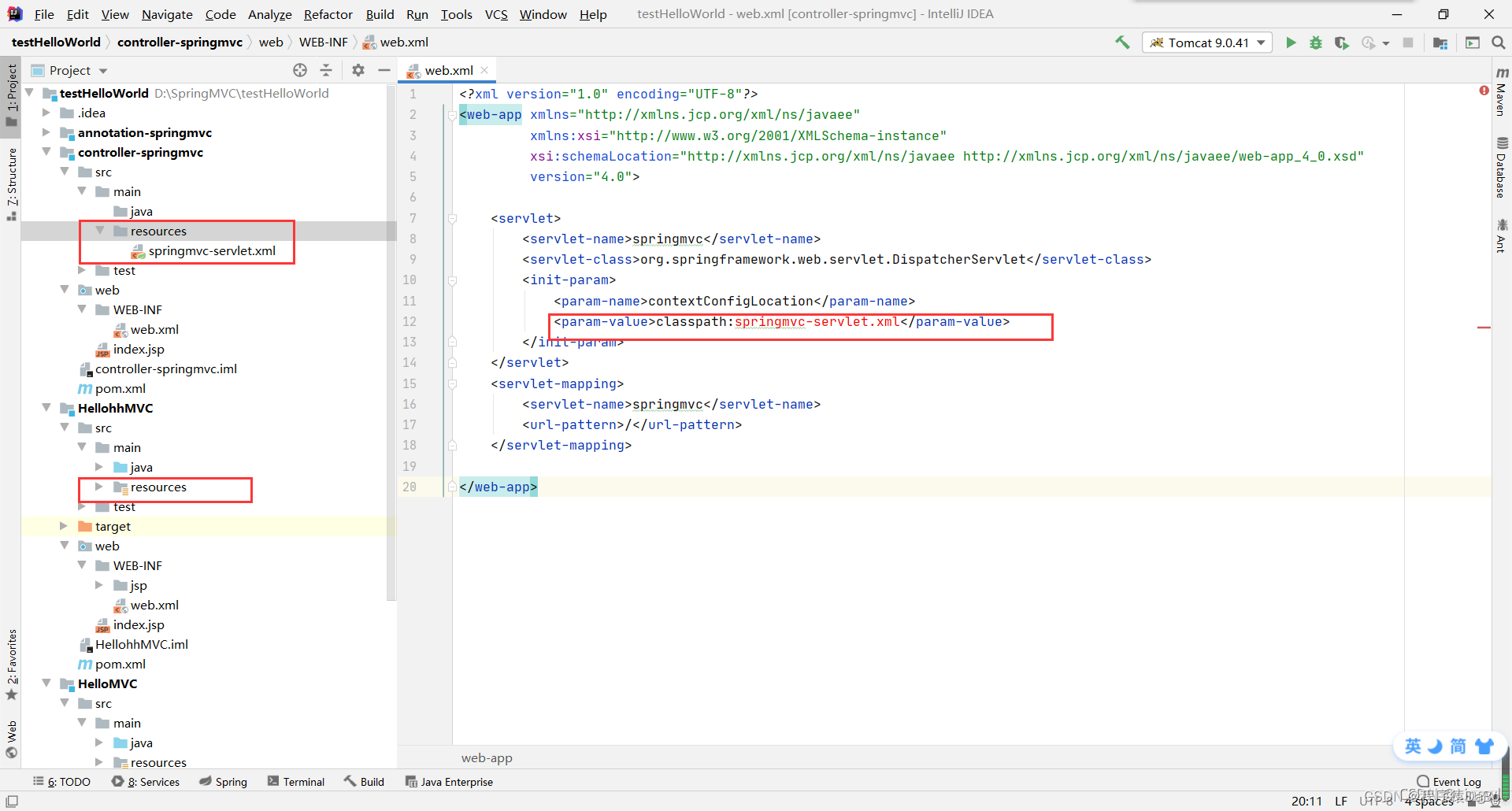Image resolution: width=1512 pixels, height=811 pixels.
Task: Click the grey Stop square icon
Action: 1408,43
